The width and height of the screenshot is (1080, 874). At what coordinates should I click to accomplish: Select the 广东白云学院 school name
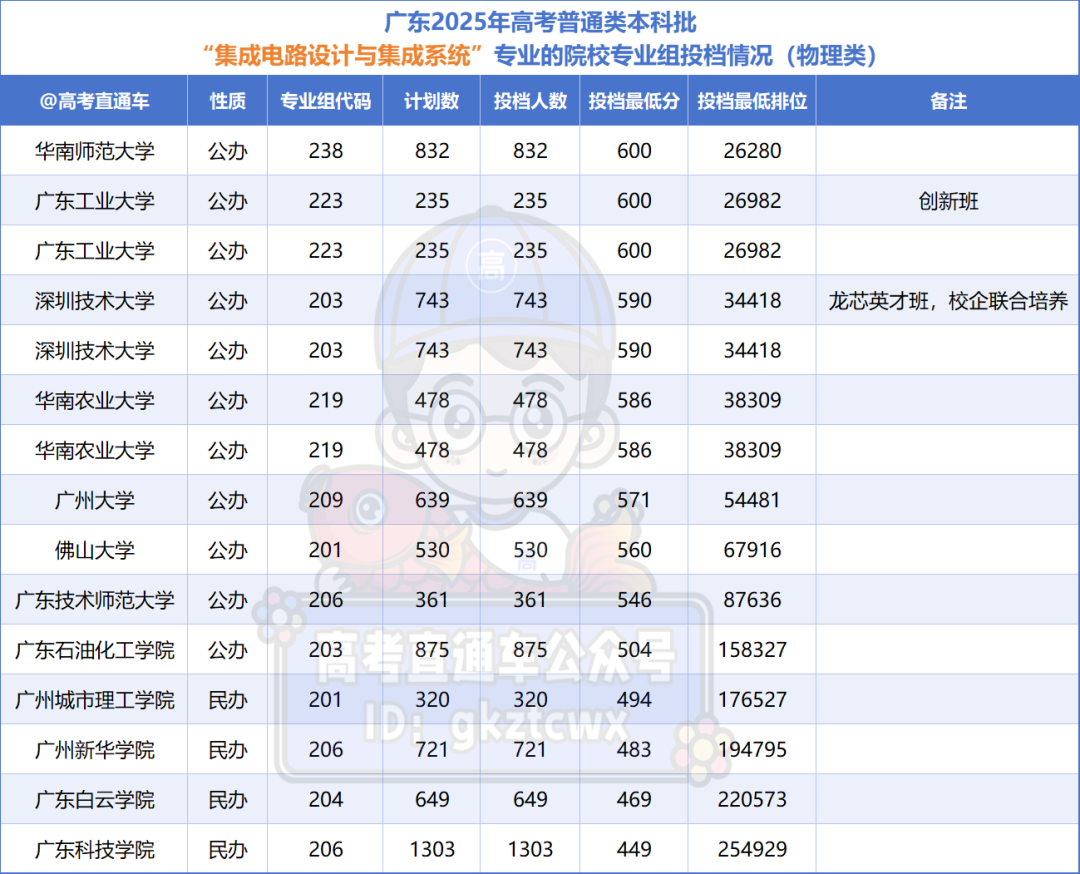[x=94, y=800]
